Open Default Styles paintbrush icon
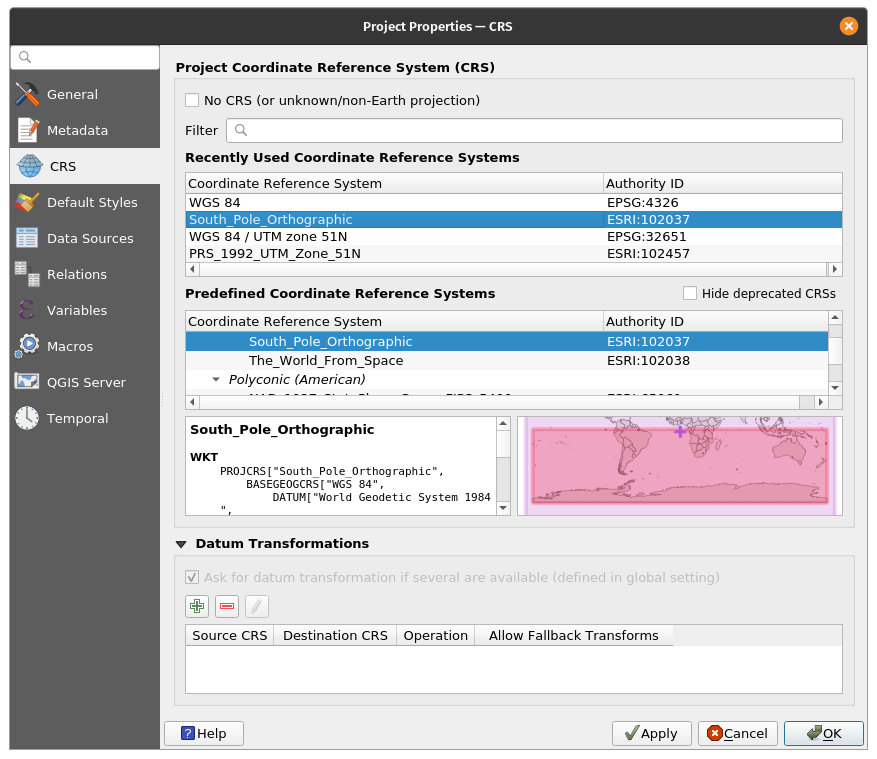 pyautogui.click(x=27, y=202)
